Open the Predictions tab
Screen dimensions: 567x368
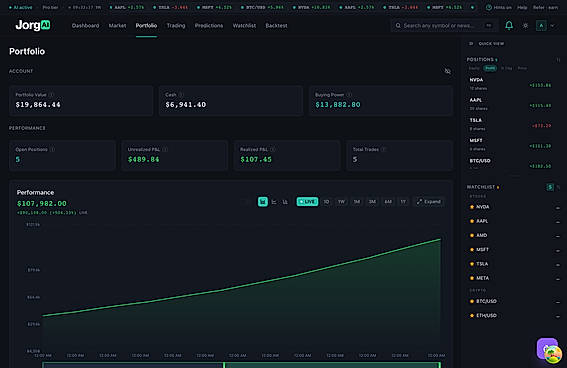click(209, 26)
